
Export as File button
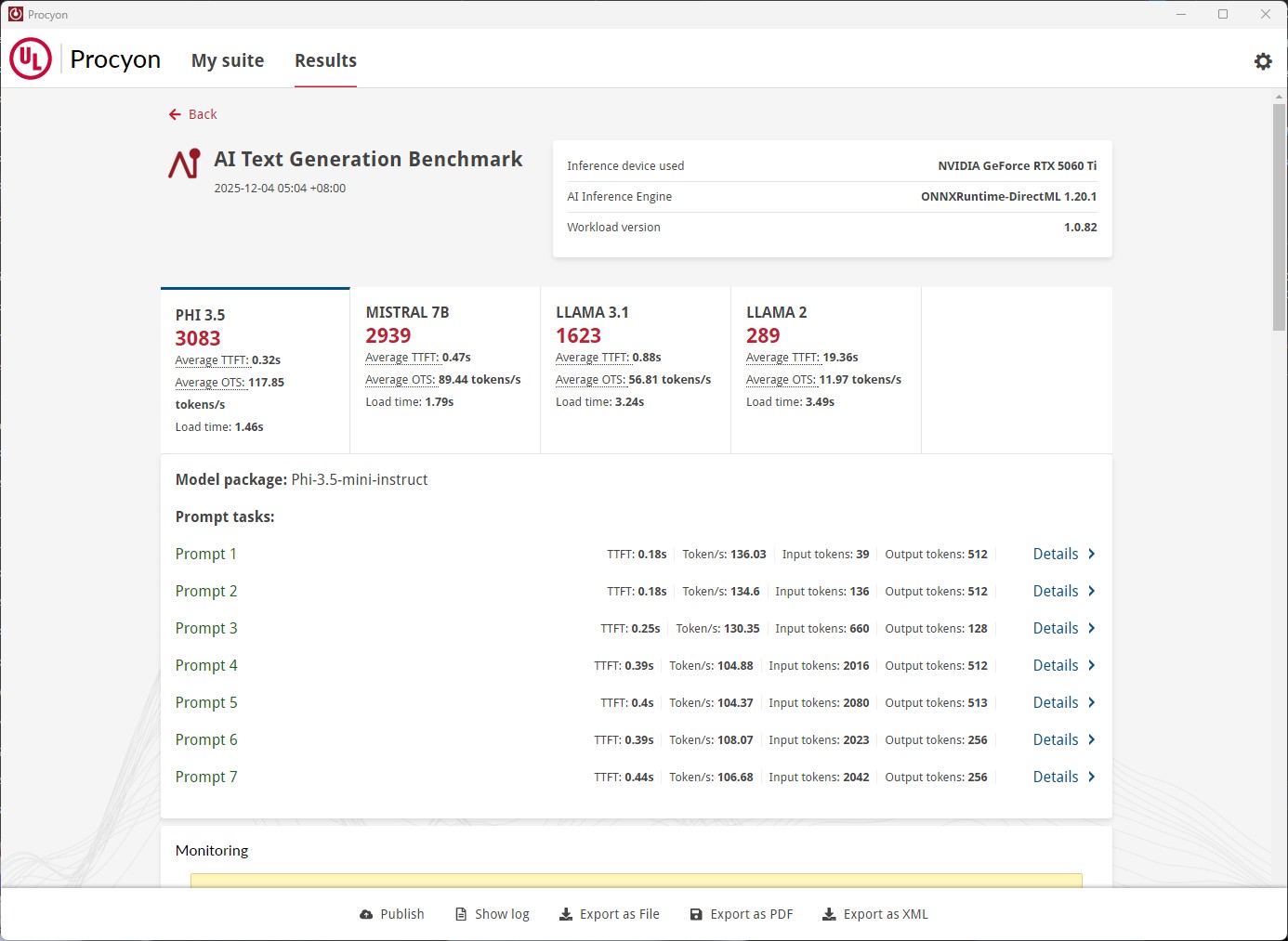click(610, 915)
